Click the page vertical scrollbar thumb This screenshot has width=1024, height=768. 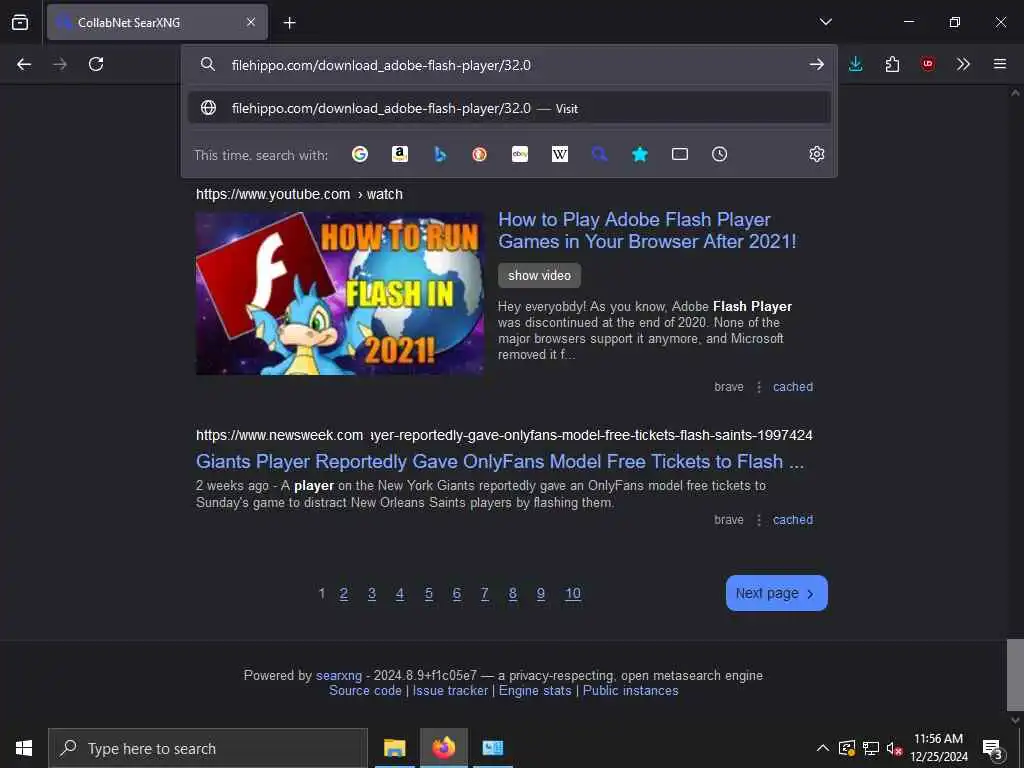pos(1015,675)
